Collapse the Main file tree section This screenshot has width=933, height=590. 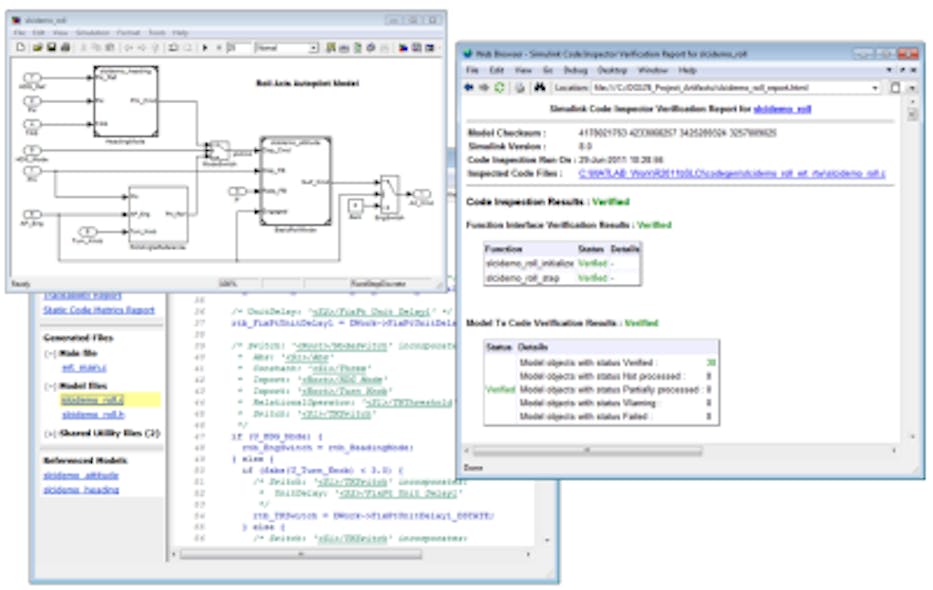coord(49,354)
